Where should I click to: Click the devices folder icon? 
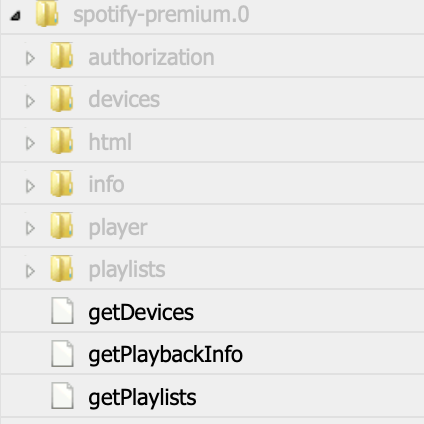pos(62,98)
